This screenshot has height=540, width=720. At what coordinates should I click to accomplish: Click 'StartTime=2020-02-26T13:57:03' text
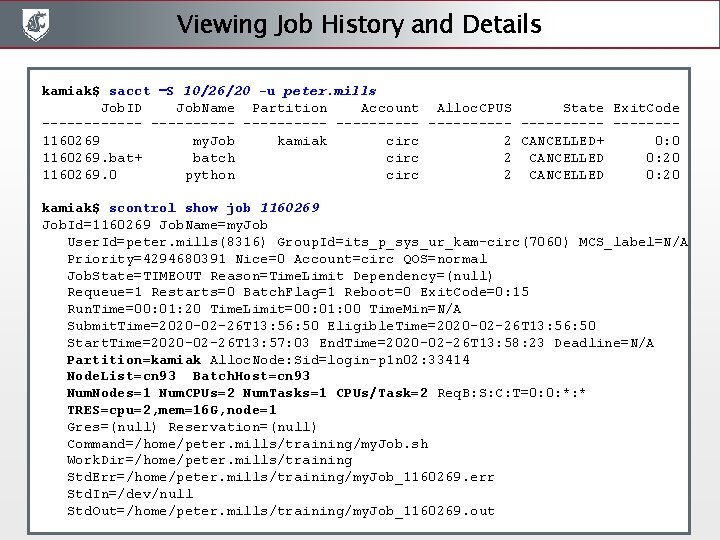[x=188, y=343]
